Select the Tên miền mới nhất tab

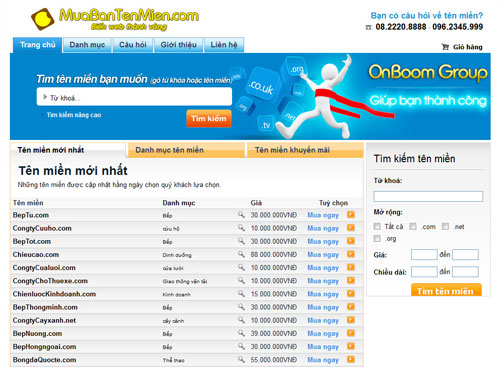68,150
